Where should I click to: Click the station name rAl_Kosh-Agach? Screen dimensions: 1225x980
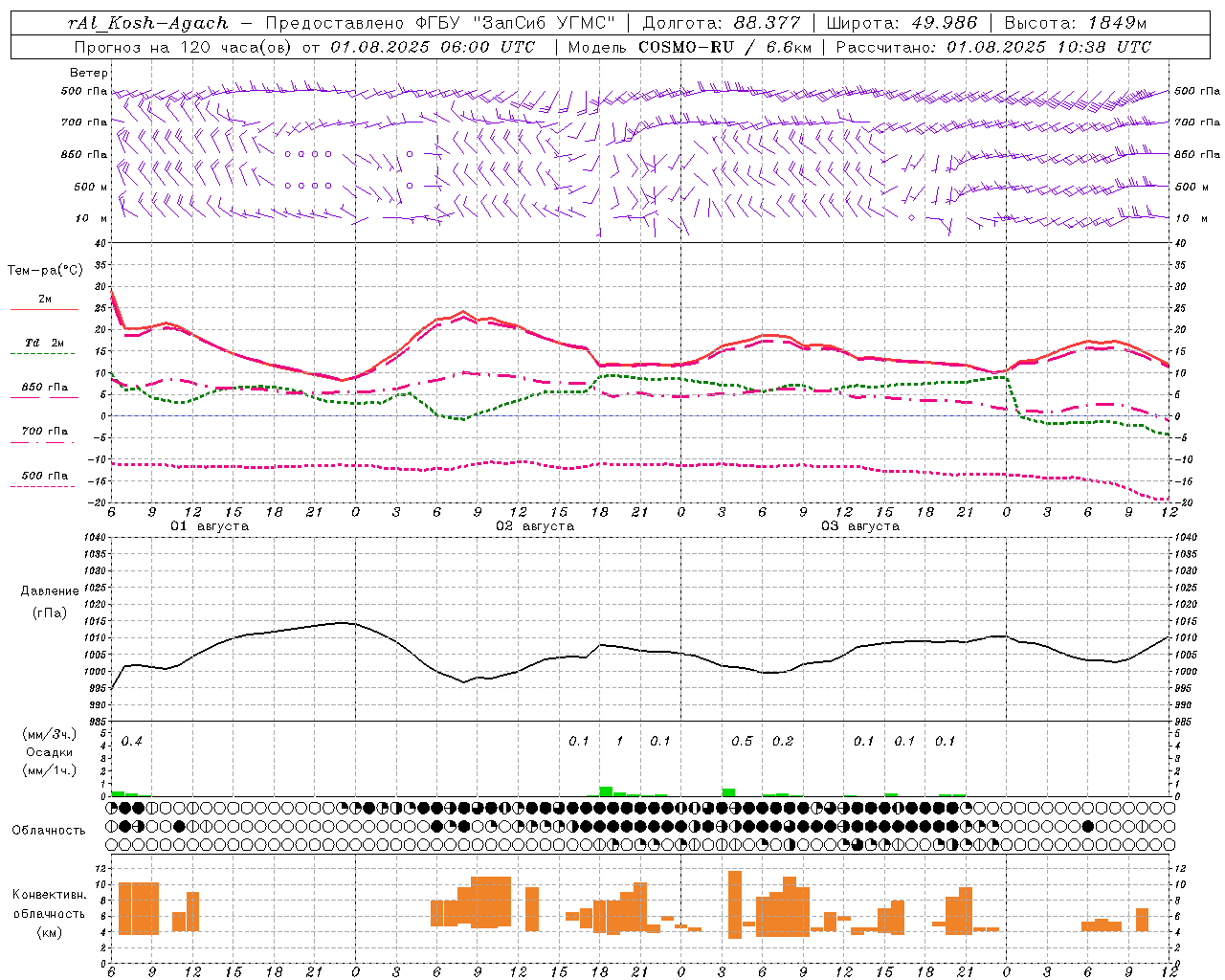[148, 23]
